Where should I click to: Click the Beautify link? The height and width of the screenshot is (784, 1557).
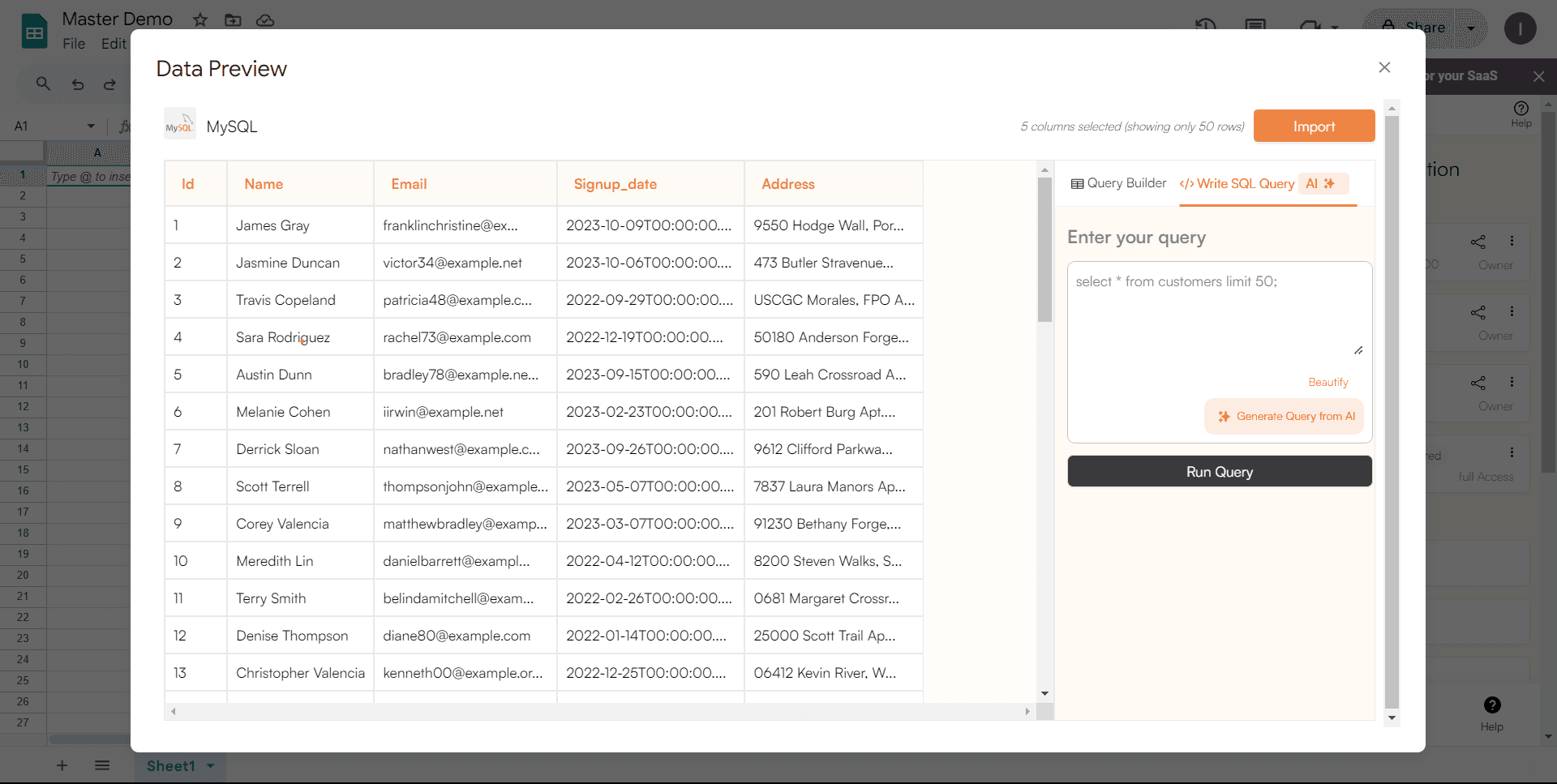1328,382
